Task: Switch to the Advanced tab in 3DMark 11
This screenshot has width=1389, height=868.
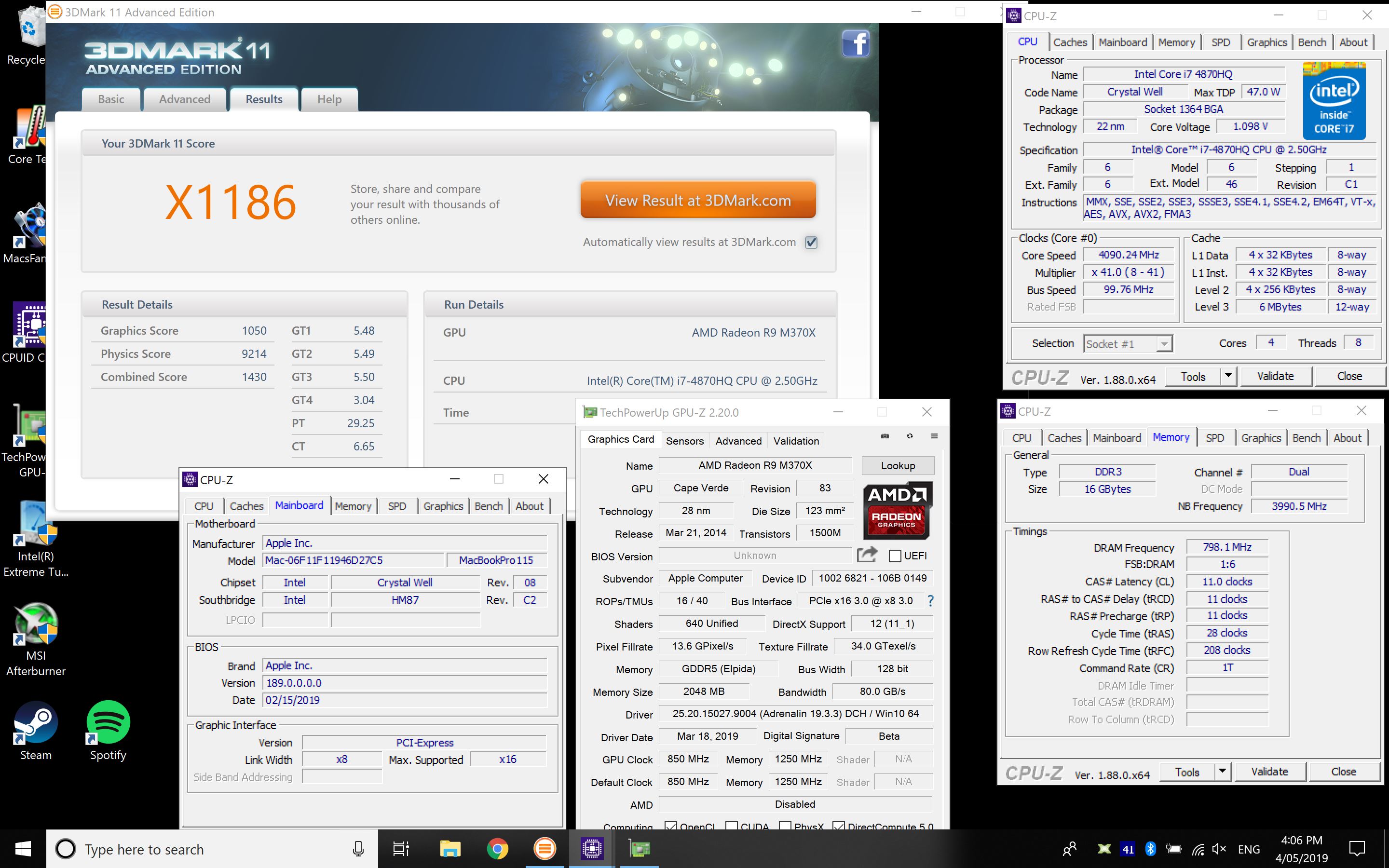Action: coord(184,99)
